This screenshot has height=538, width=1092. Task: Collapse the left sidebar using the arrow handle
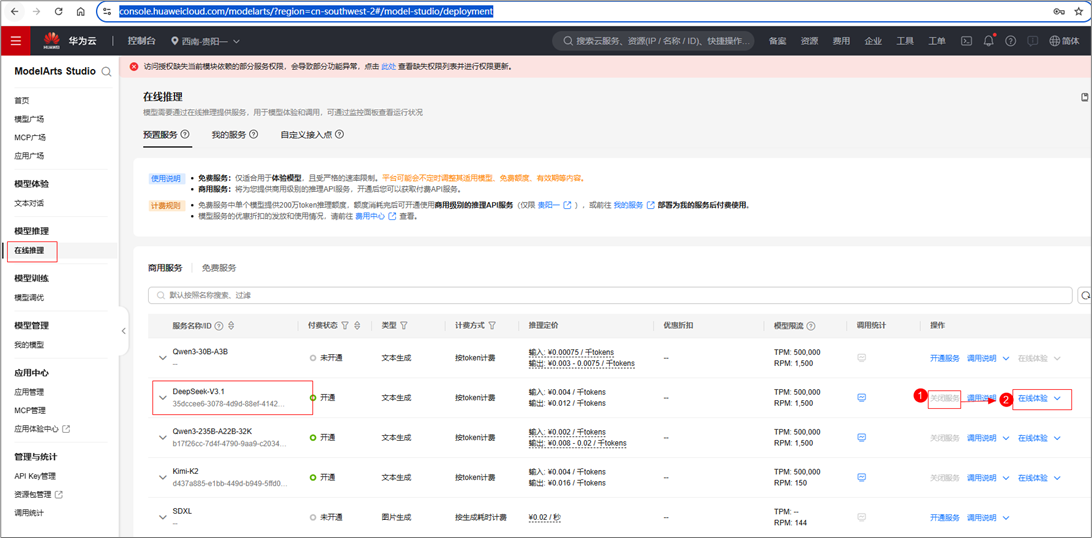(x=123, y=331)
